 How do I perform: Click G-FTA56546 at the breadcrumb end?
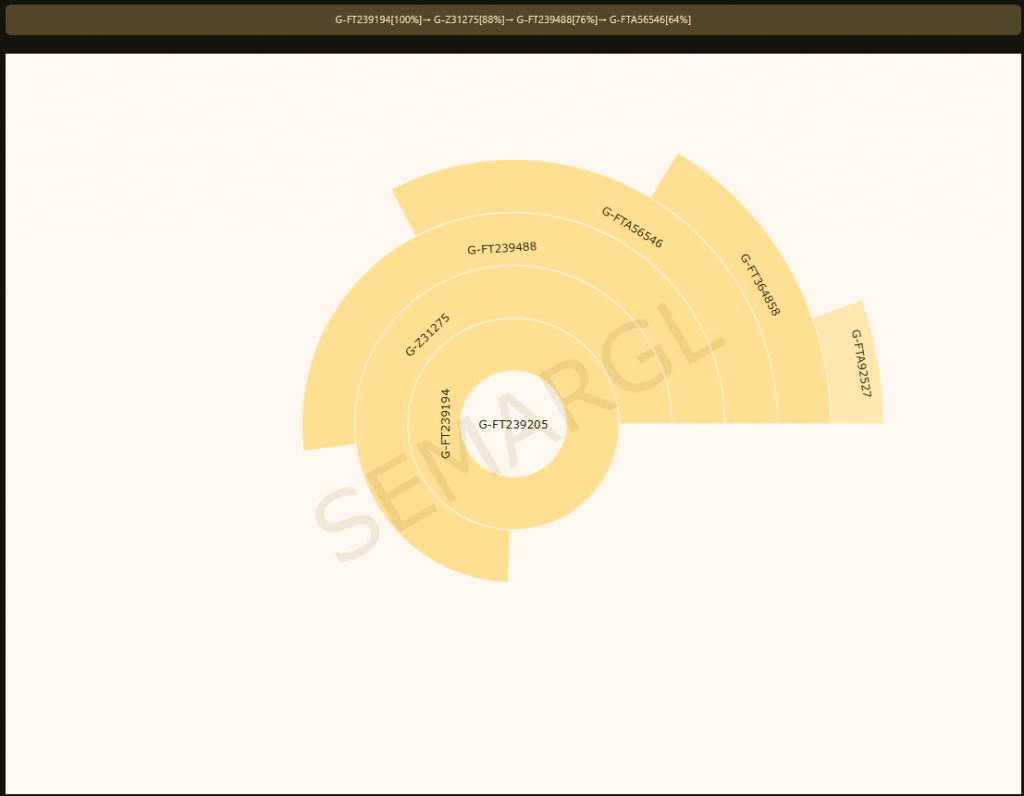tap(637, 20)
